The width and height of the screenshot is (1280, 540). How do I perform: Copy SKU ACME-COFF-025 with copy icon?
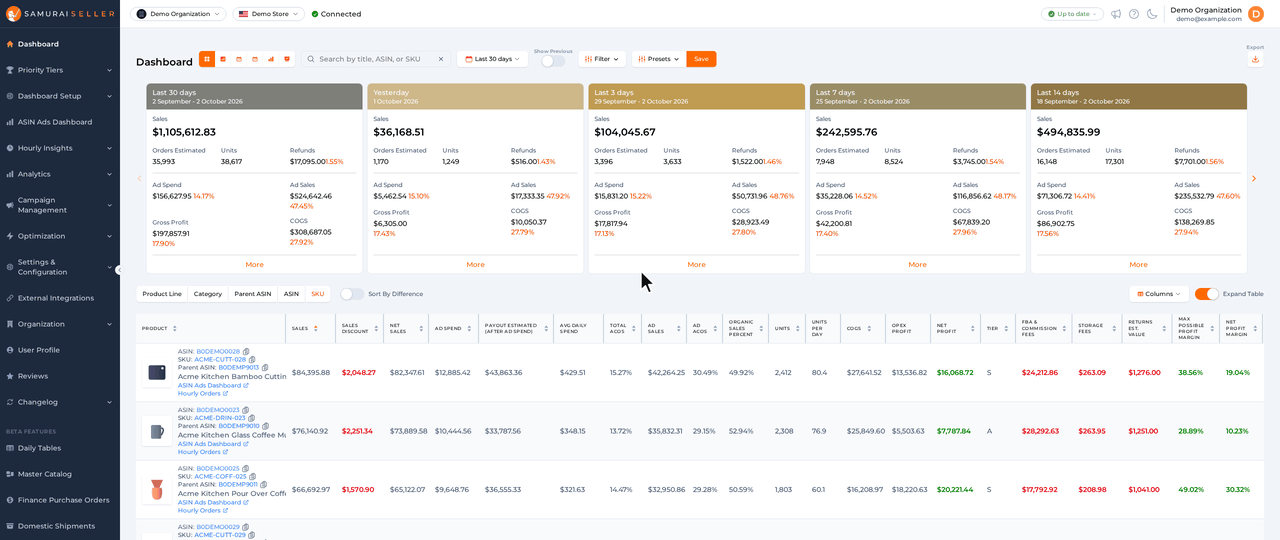(252, 476)
